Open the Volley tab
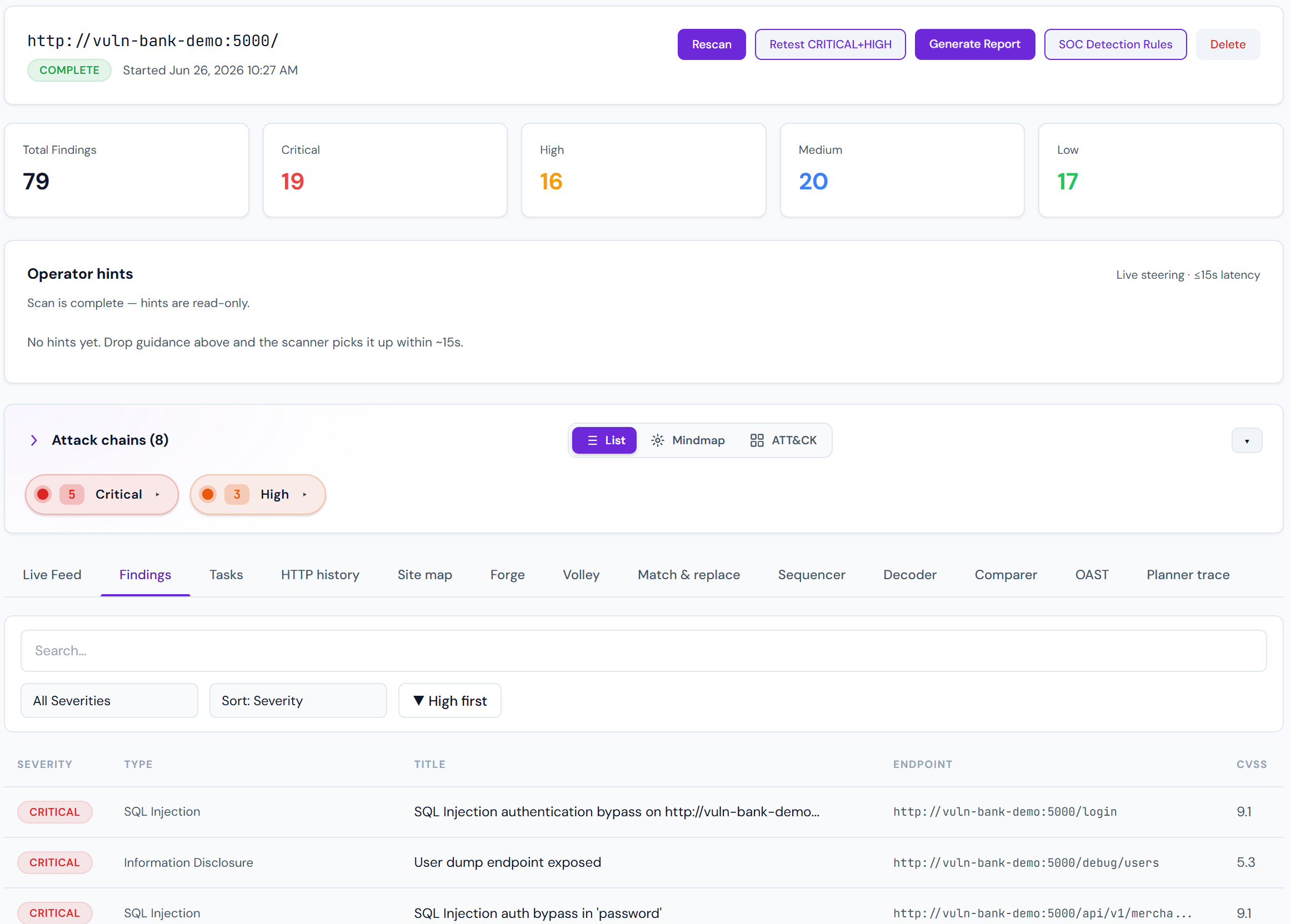The height and width of the screenshot is (924, 1291). (x=581, y=575)
